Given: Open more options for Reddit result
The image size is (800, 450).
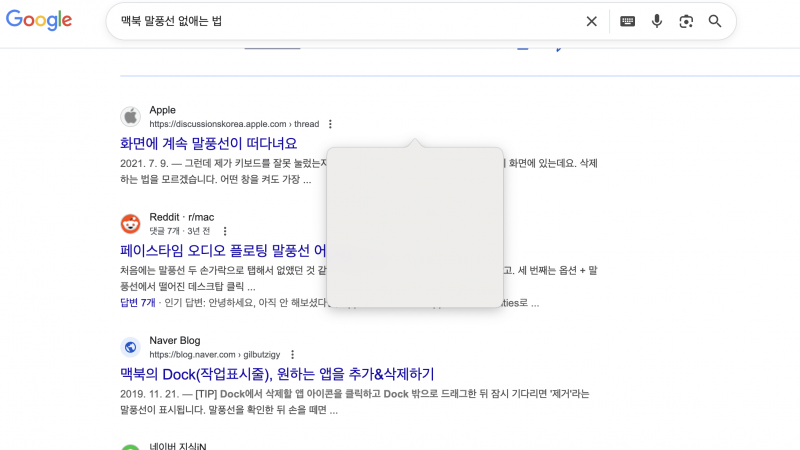Looking at the screenshot, I should (x=225, y=231).
